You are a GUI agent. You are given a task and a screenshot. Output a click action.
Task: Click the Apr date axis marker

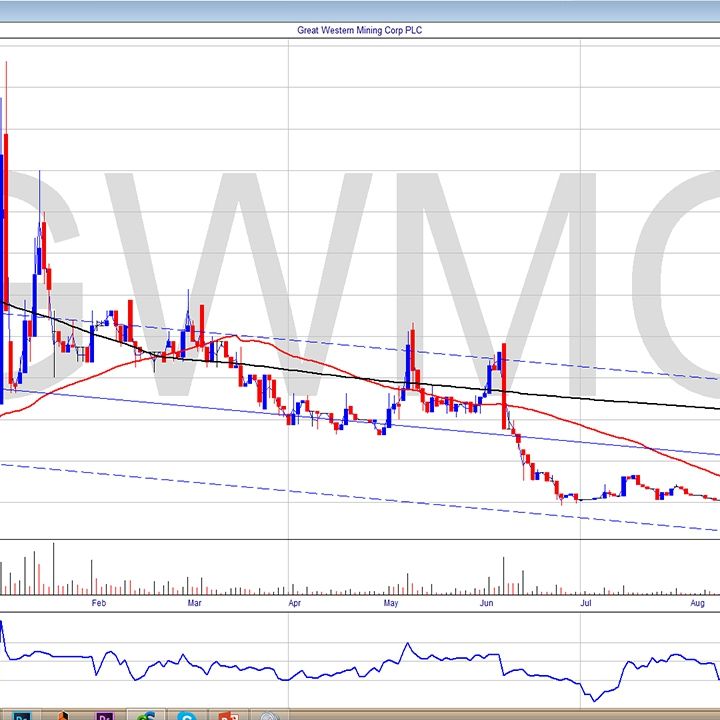click(x=295, y=603)
